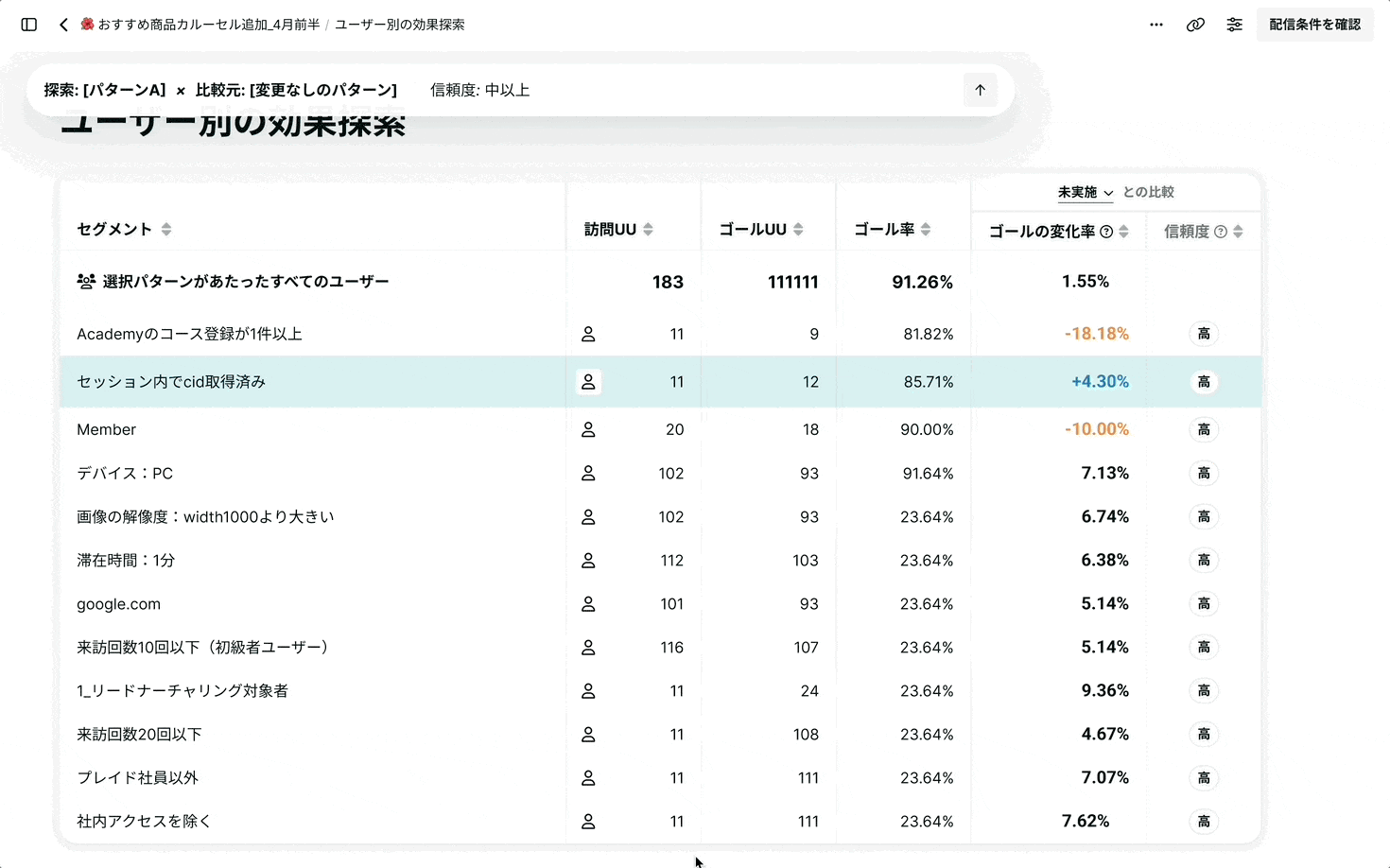This screenshot has width=1390, height=868.
Task: Click user icon in 社内アクセスを除く row
Action: pos(588,821)
